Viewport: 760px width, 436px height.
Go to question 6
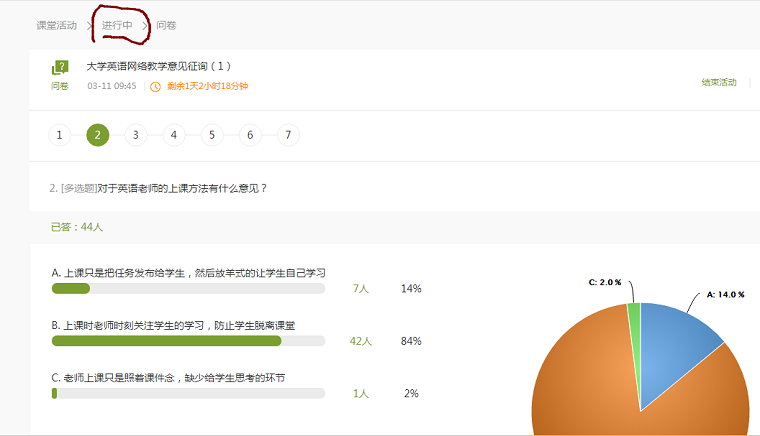coord(250,135)
